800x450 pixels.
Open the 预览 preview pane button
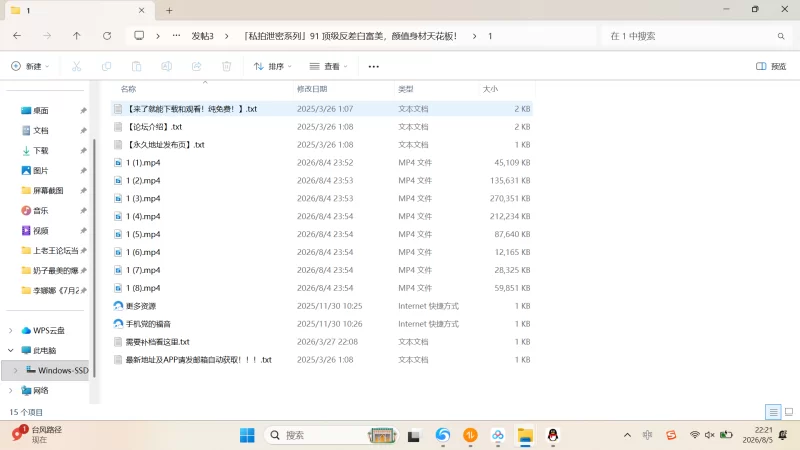(771, 66)
